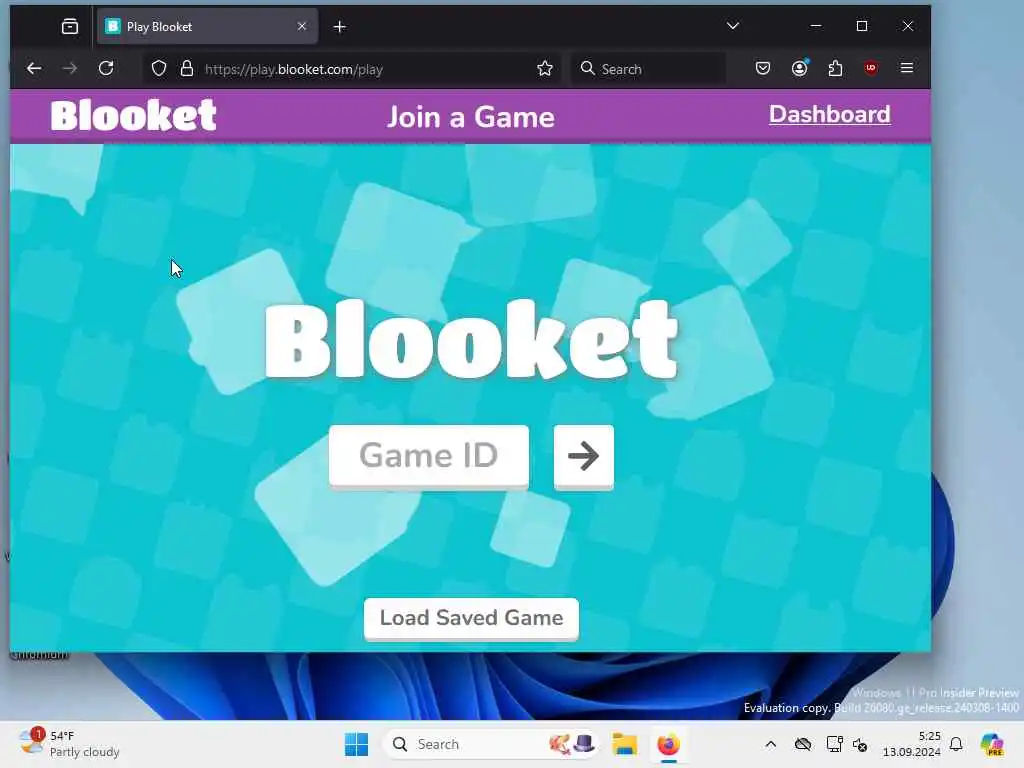Click the network display tray icon

pyautogui.click(x=834, y=744)
